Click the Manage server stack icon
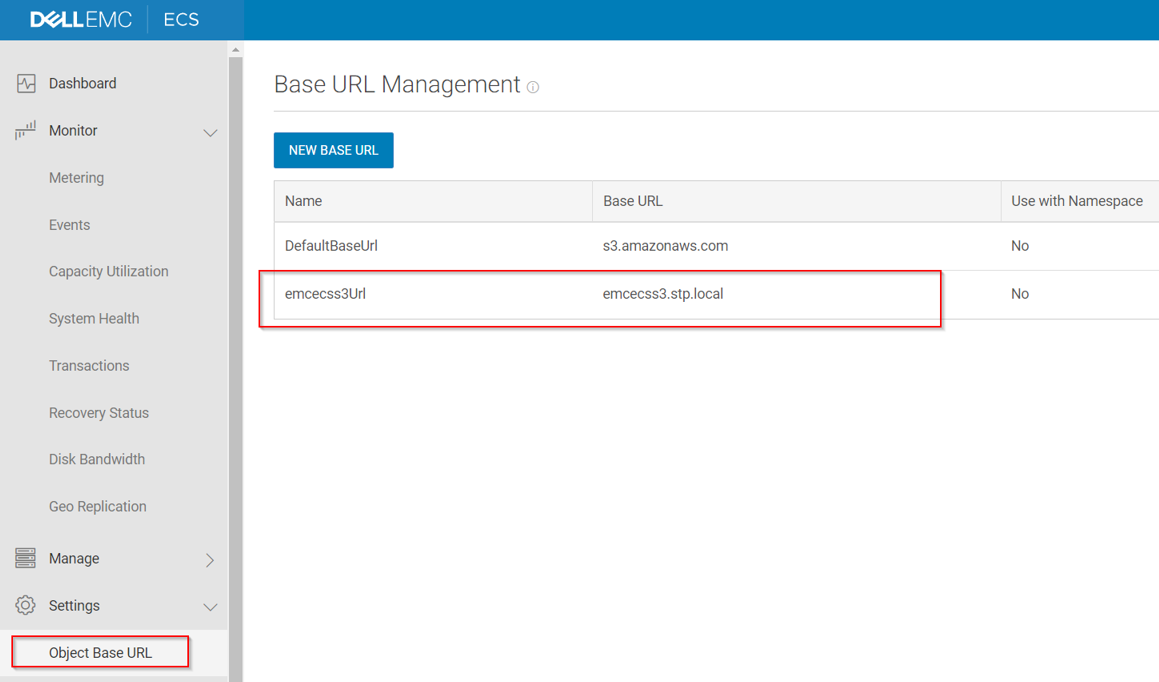The width and height of the screenshot is (1159, 682). pos(26,558)
